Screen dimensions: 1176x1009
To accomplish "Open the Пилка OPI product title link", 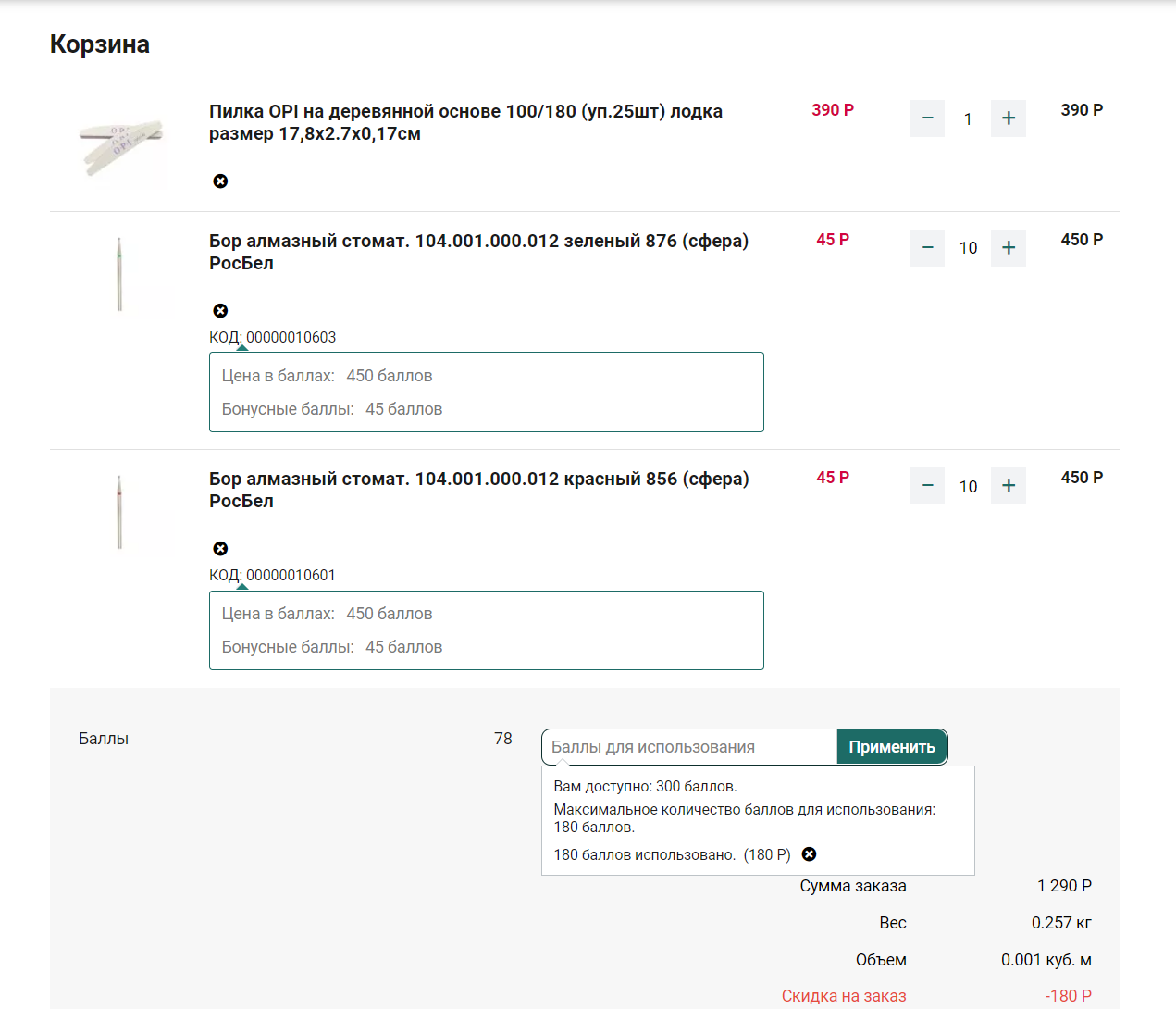I will 465,122.
